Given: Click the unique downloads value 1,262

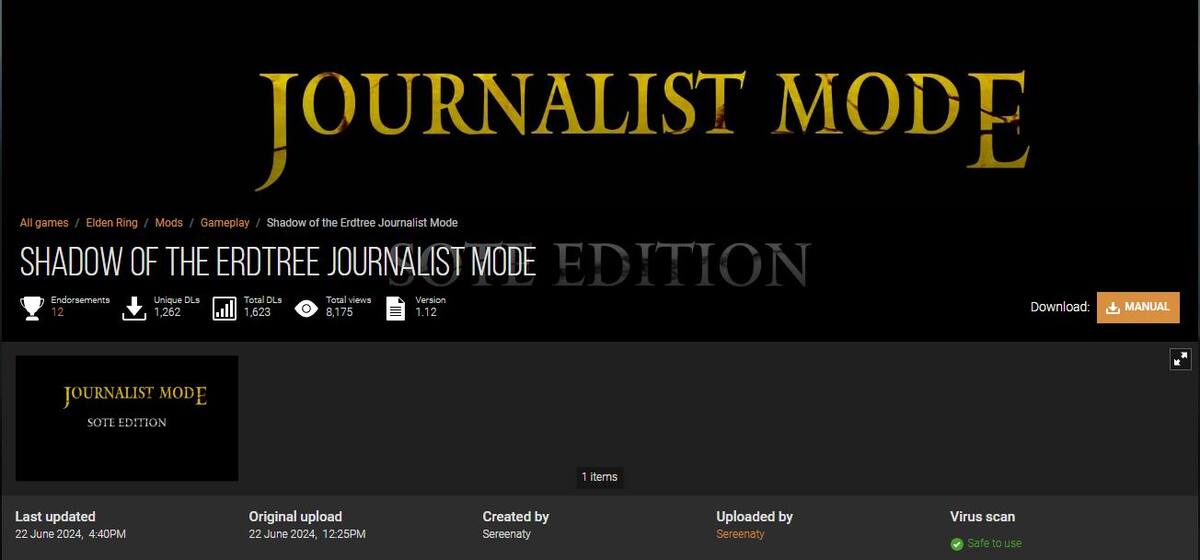Looking at the screenshot, I should coord(167,312).
